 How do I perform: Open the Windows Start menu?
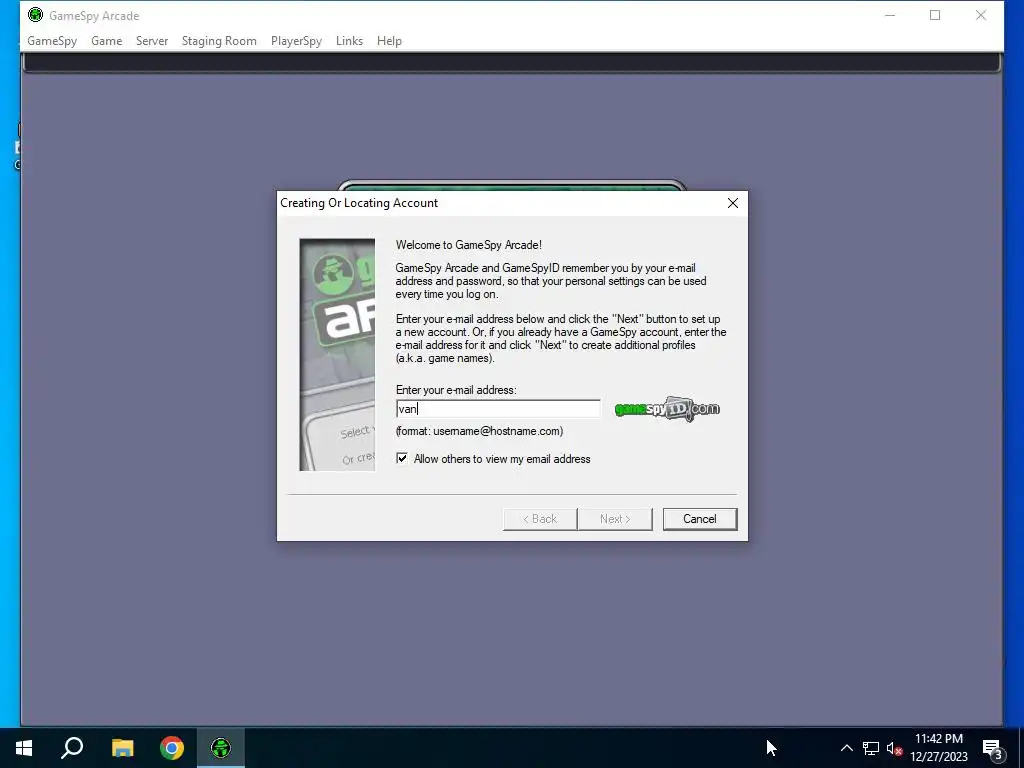pyautogui.click(x=24, y=748)
